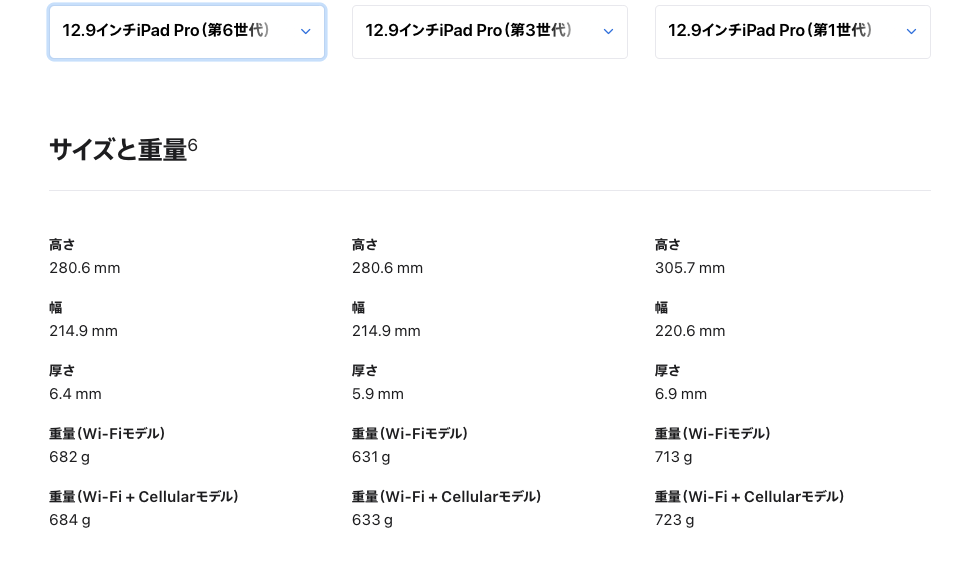Image resolution: width=963 pixels, height=561 pixels.
Task: Click the chevron arrow in the 第6世代 selector
Action: (305, 32)
